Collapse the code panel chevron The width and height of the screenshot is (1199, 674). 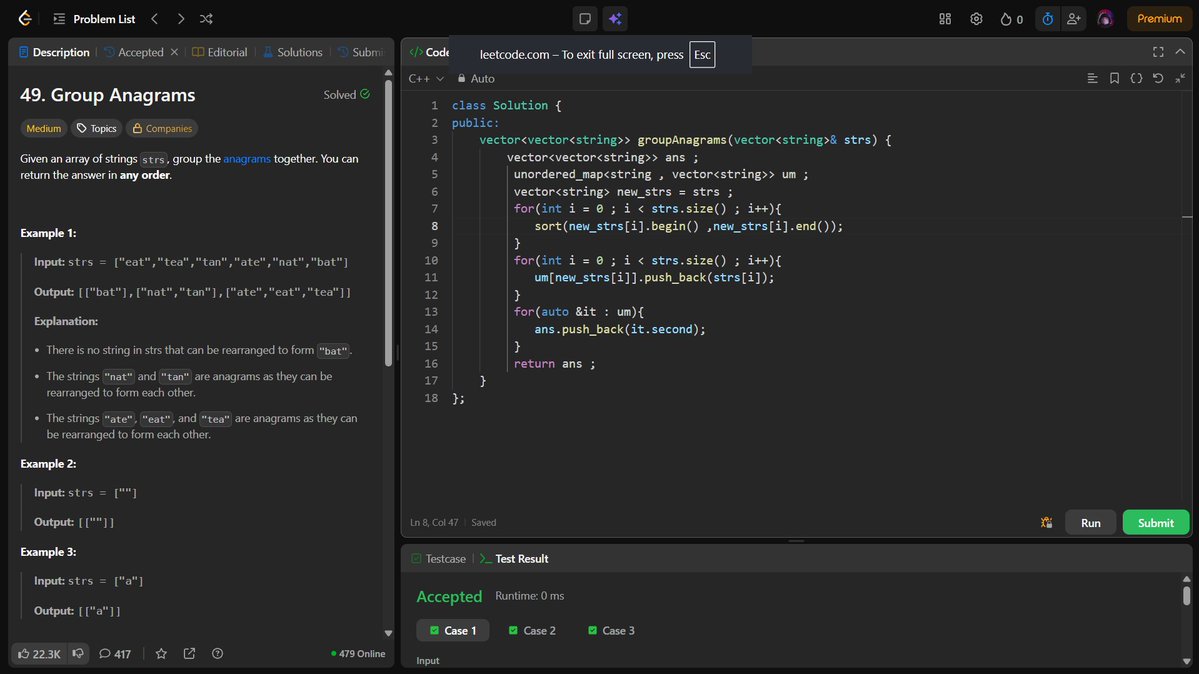[1180, 52]
